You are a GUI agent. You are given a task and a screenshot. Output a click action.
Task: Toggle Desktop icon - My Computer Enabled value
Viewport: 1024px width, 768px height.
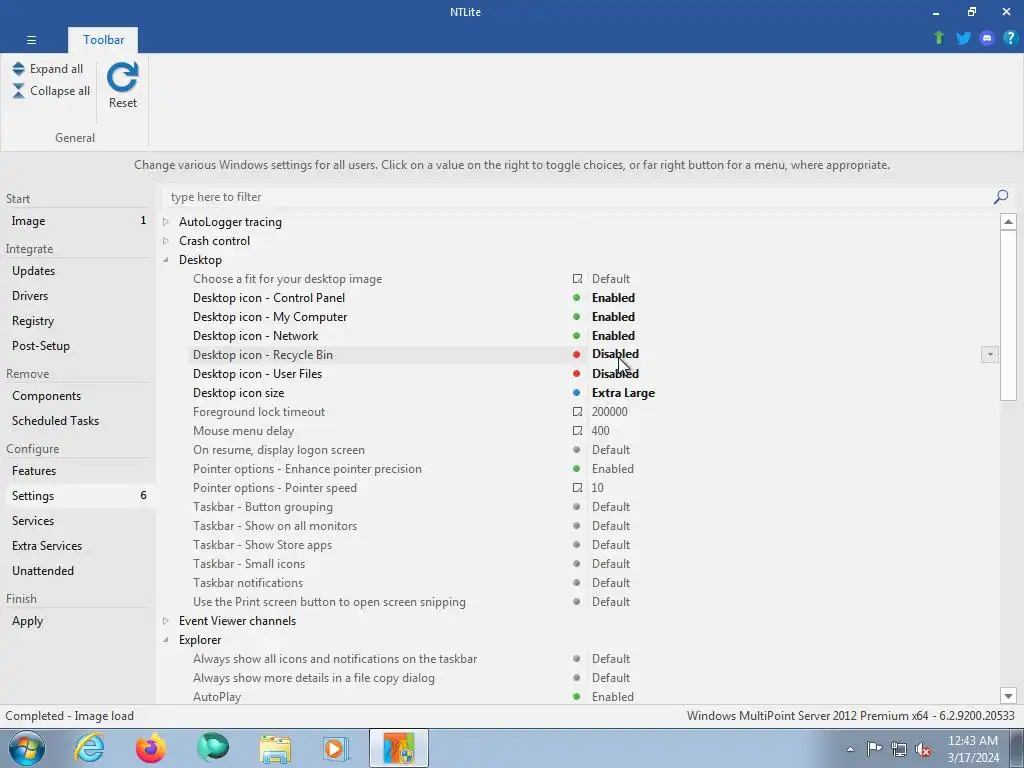(x=613, y=317)
